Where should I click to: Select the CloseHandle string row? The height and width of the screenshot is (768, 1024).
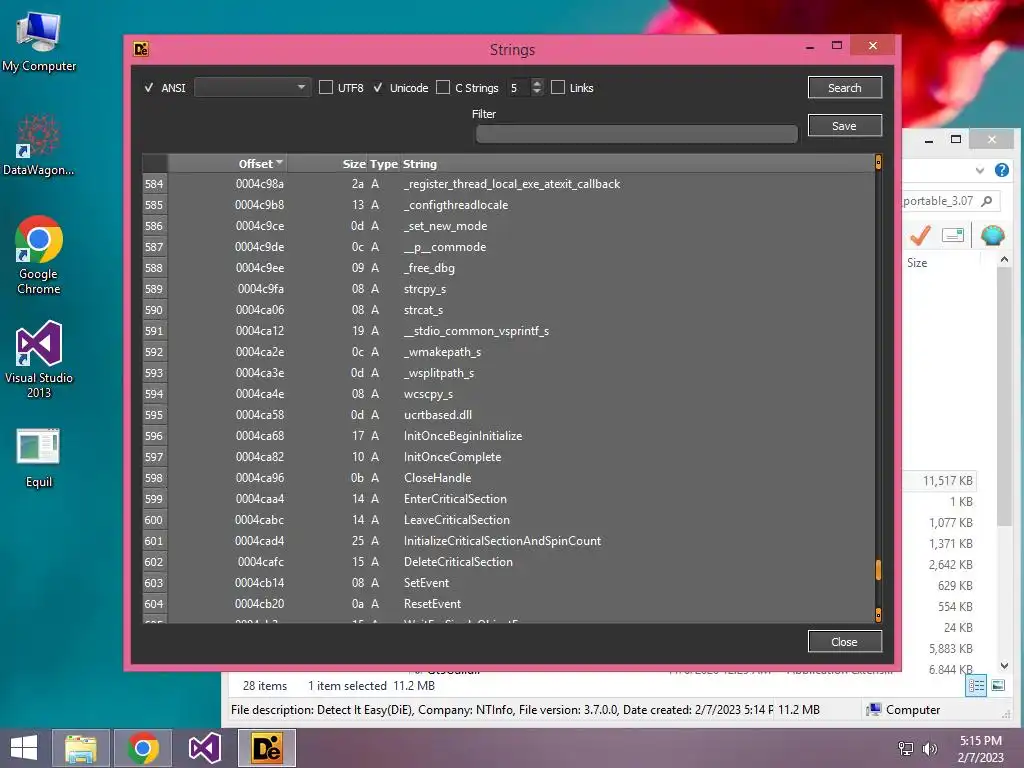coord(508,478)
